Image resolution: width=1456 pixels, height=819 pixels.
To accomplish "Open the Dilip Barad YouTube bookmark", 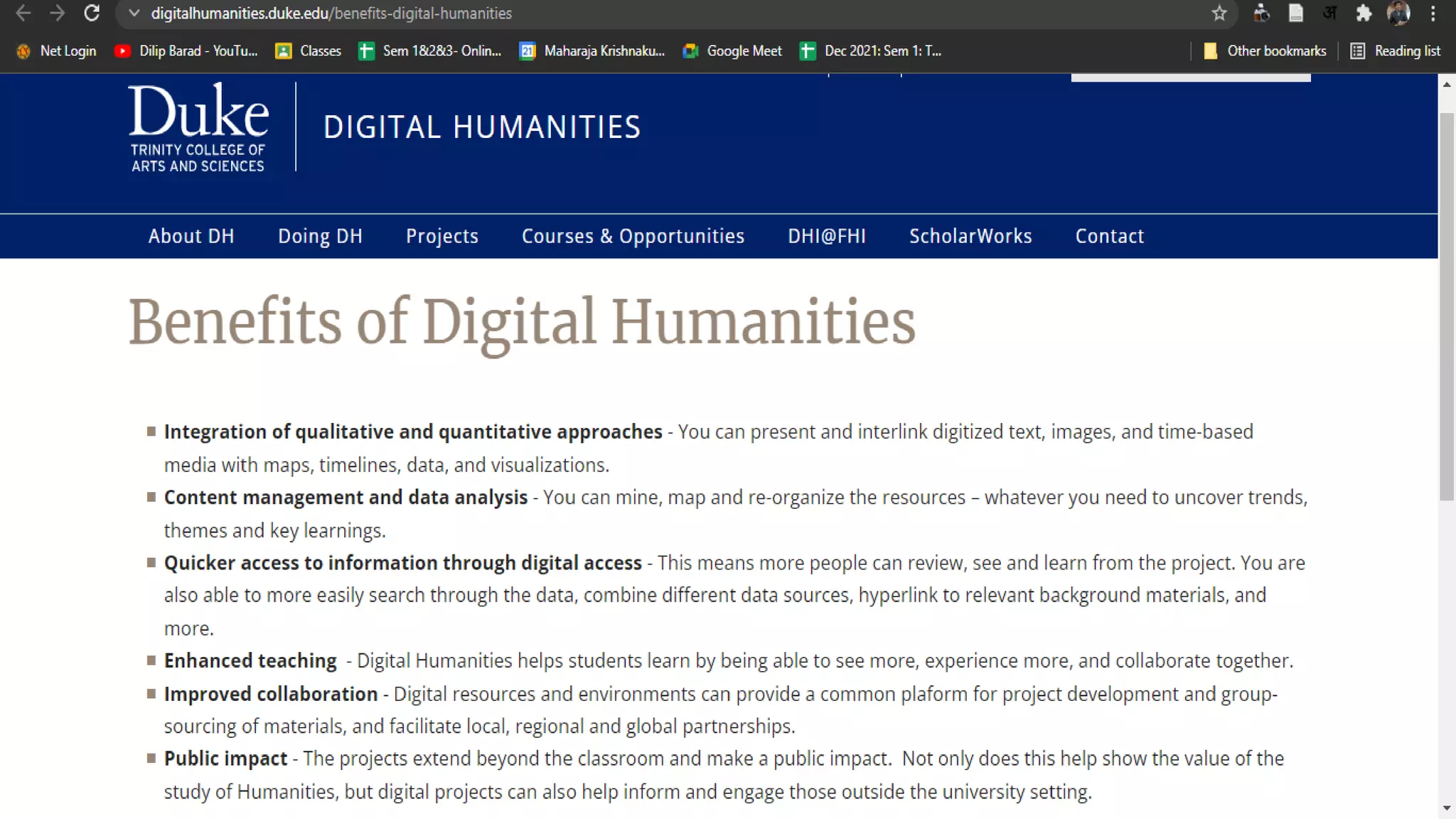I will click(x=186, y=51).
